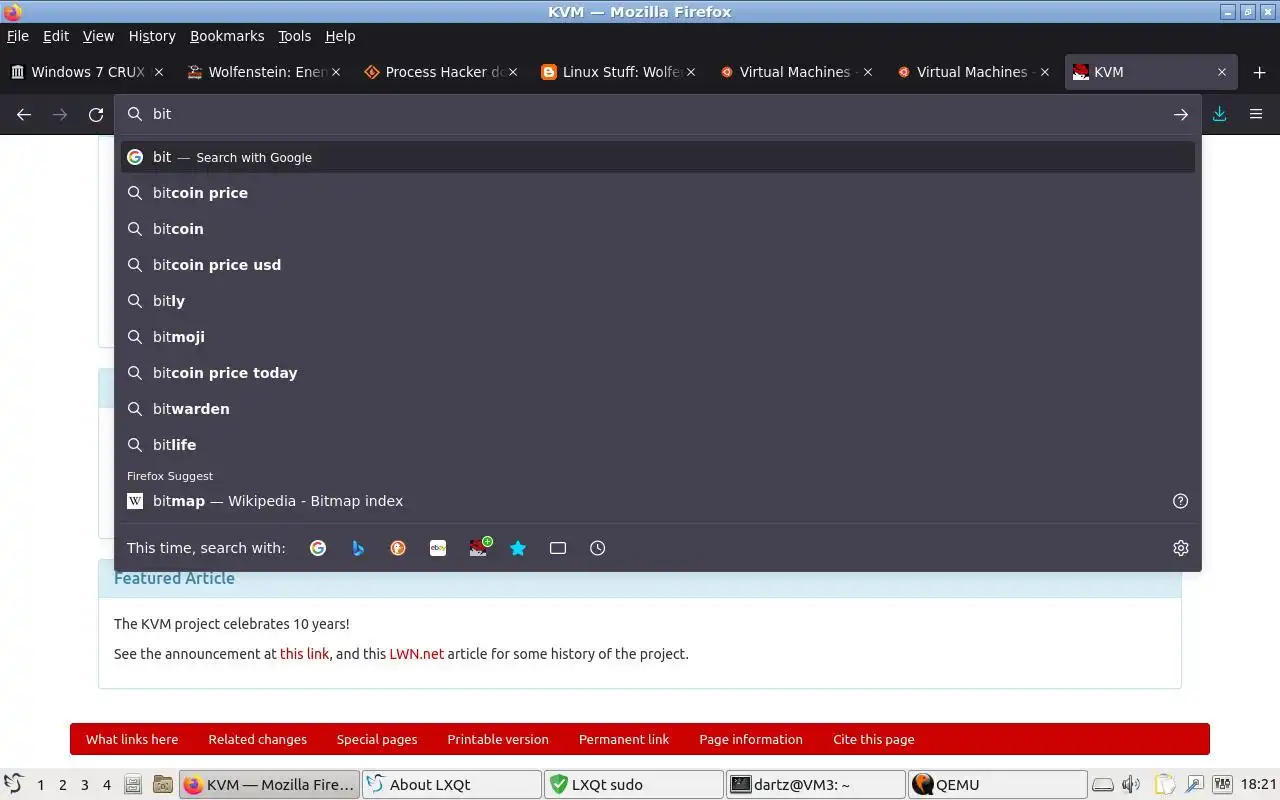Switch to Linux Stuff: Wolfenstein tab
This screenshot has height=800, width=1280.
click(x=619, y=72)
